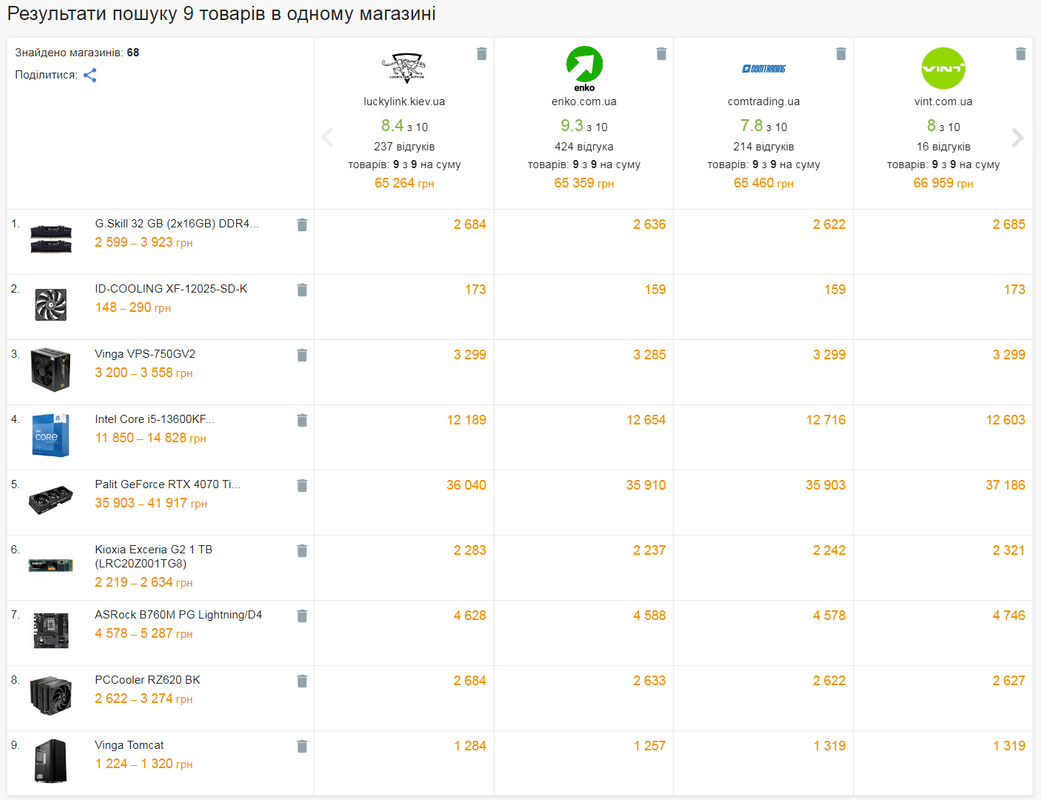Remove comtrading.ua store with trash icon
Image resolution: width=1041 pixels, height=800 pixels.
(x=841, y=54)
